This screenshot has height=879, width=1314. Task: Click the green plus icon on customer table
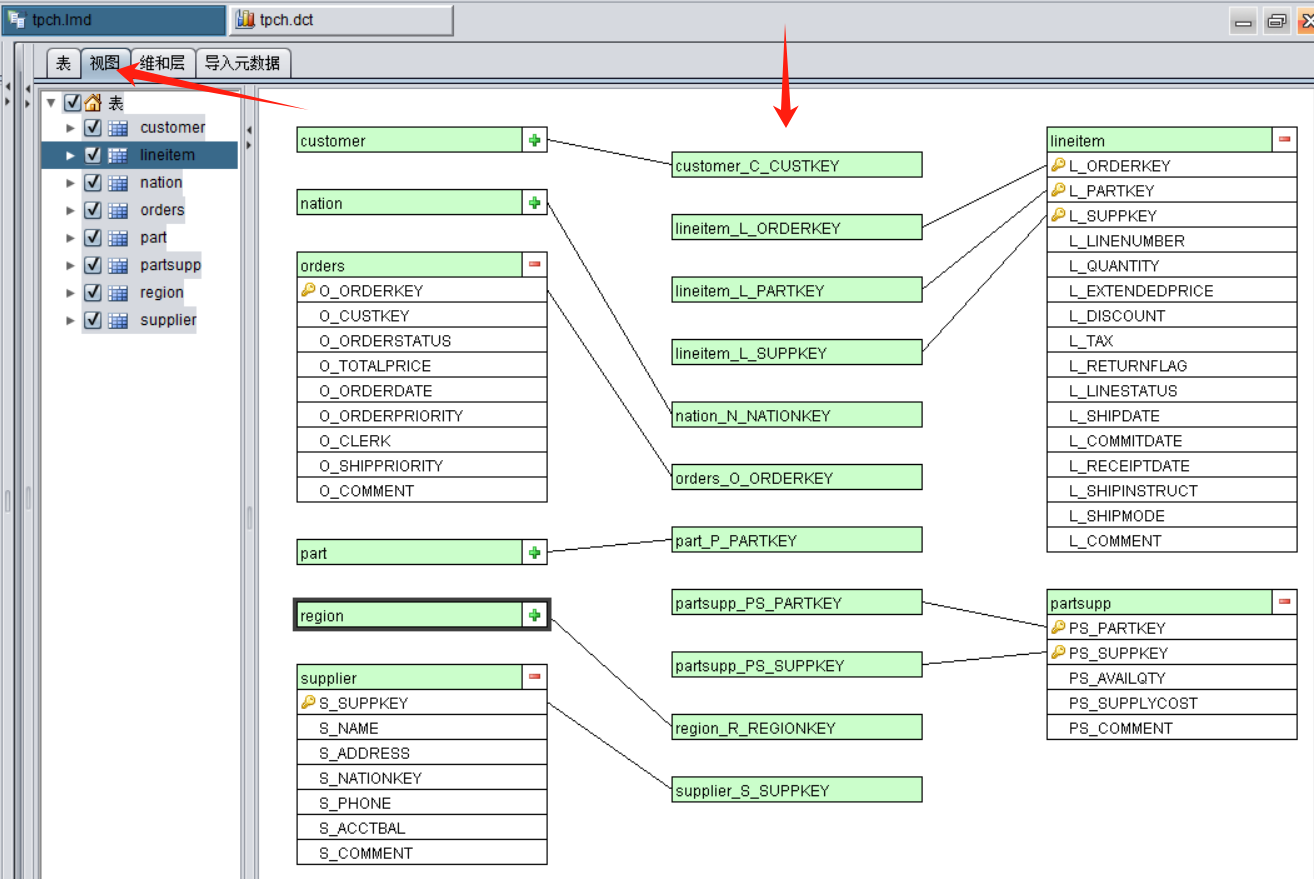click(x=535, y=141)
